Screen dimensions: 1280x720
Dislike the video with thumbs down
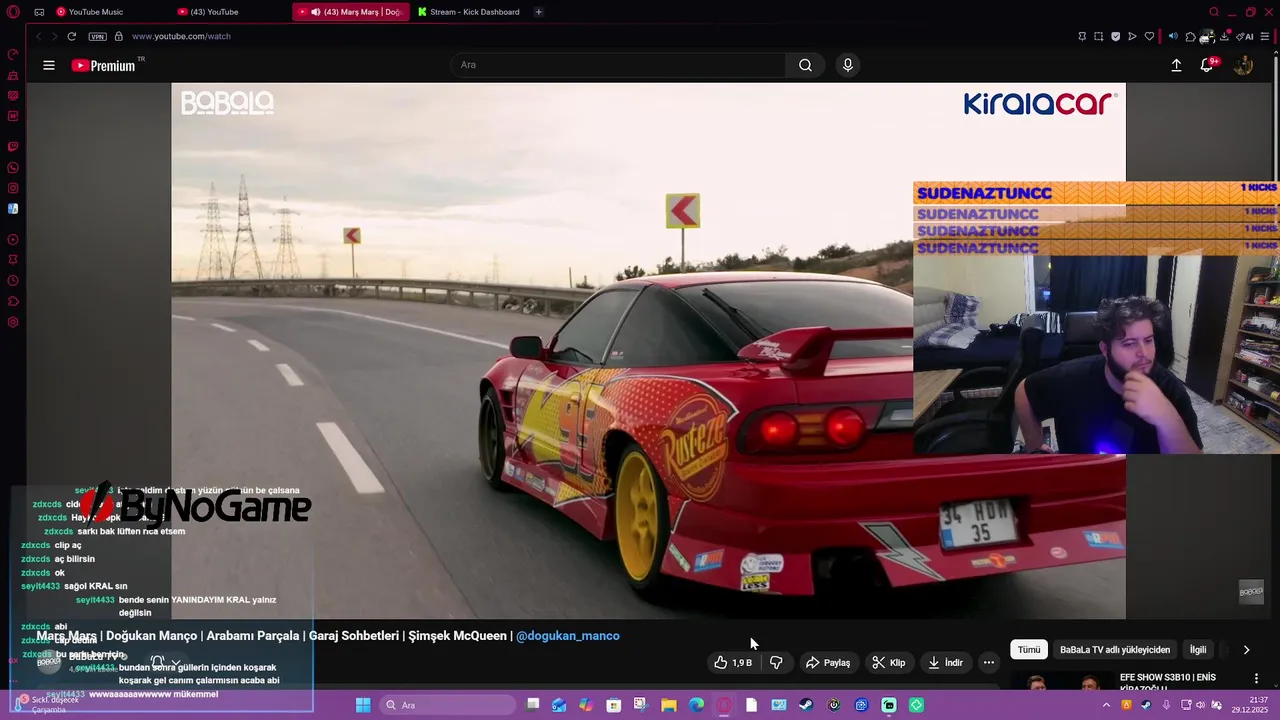tap(776, 662)
